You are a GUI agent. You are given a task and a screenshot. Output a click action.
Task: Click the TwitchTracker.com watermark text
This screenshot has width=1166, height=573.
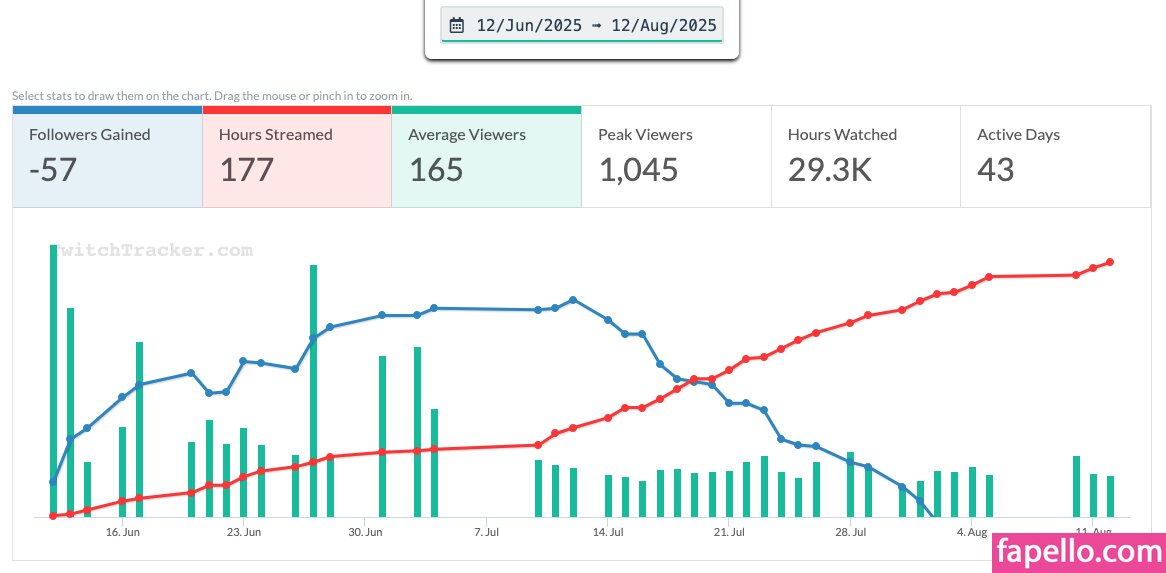(155, 251)
